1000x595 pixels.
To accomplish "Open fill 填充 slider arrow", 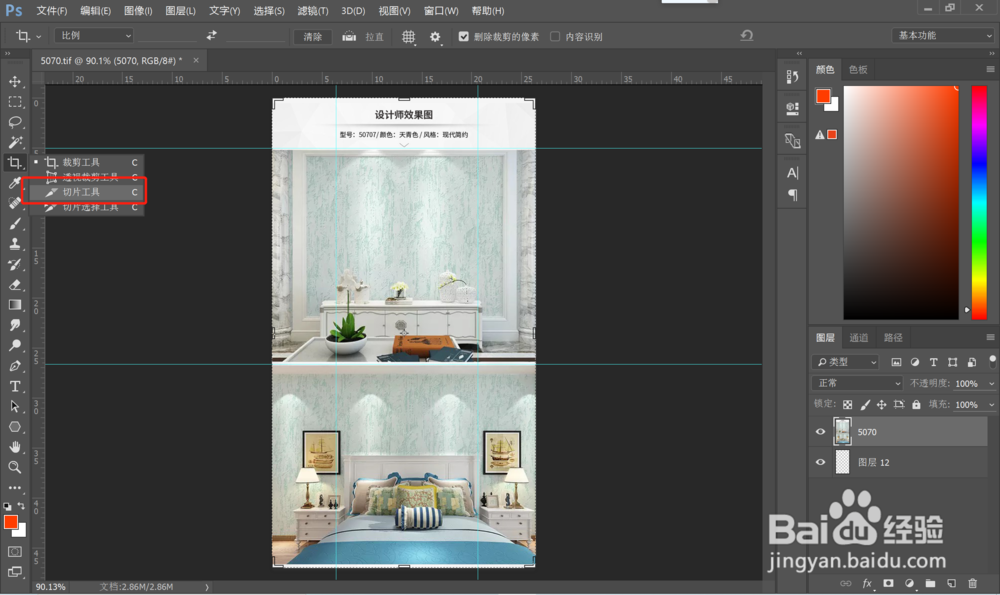I will [991, 404].
